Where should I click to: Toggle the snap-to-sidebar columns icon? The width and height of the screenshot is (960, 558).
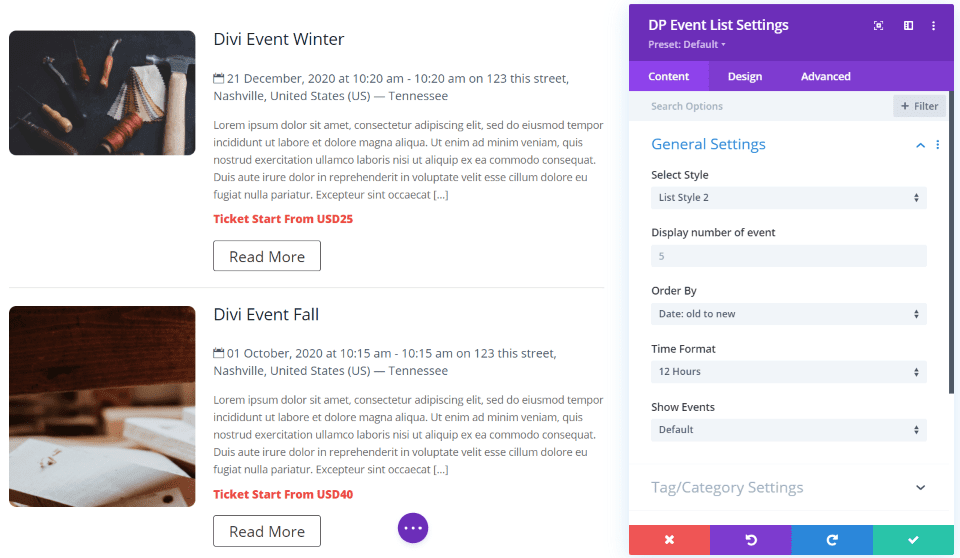tap(909, 26)
